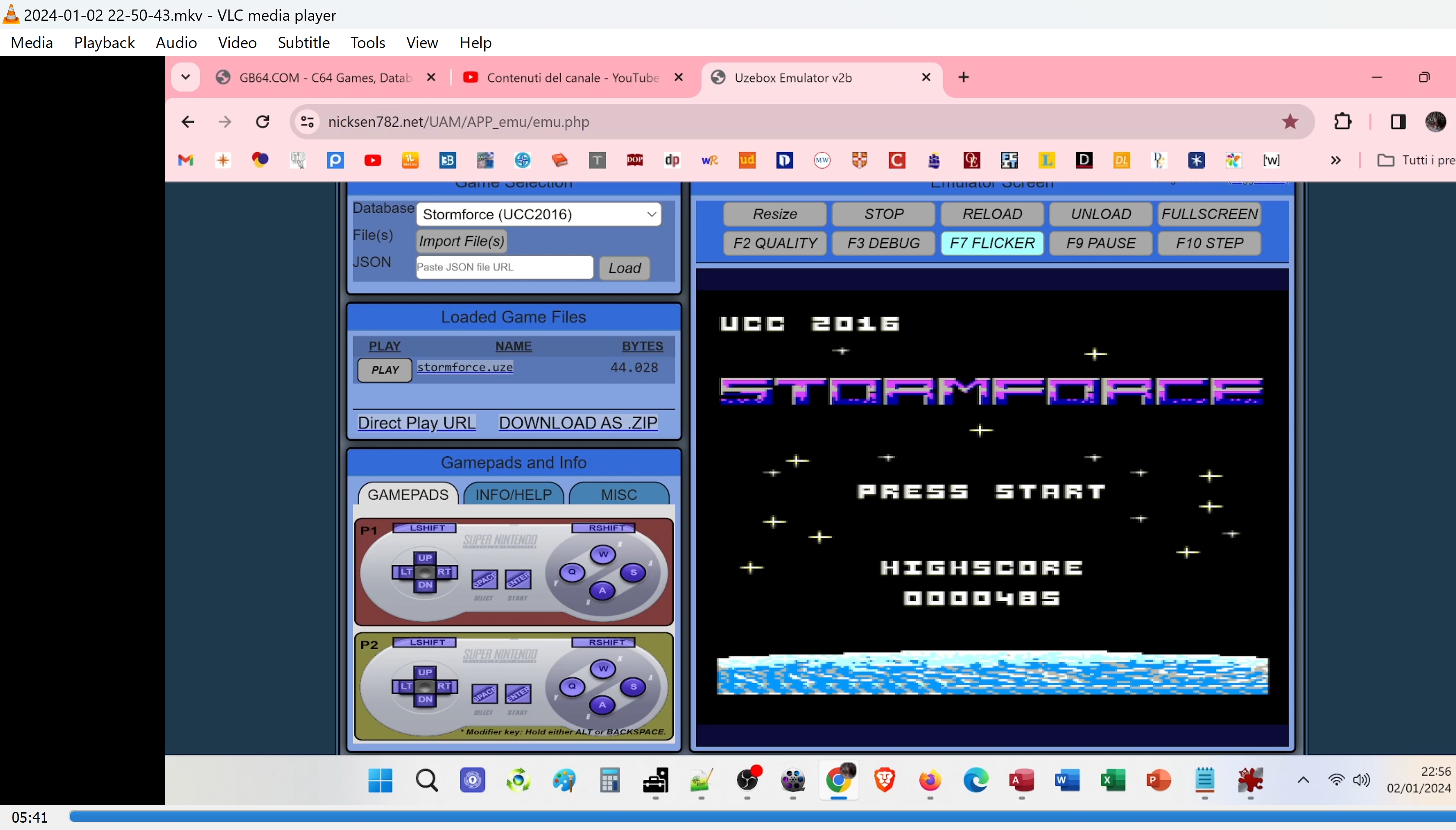Screen dimensions: 1456x830
Task: Click the Chrome address bar URL
Action: 459,122
